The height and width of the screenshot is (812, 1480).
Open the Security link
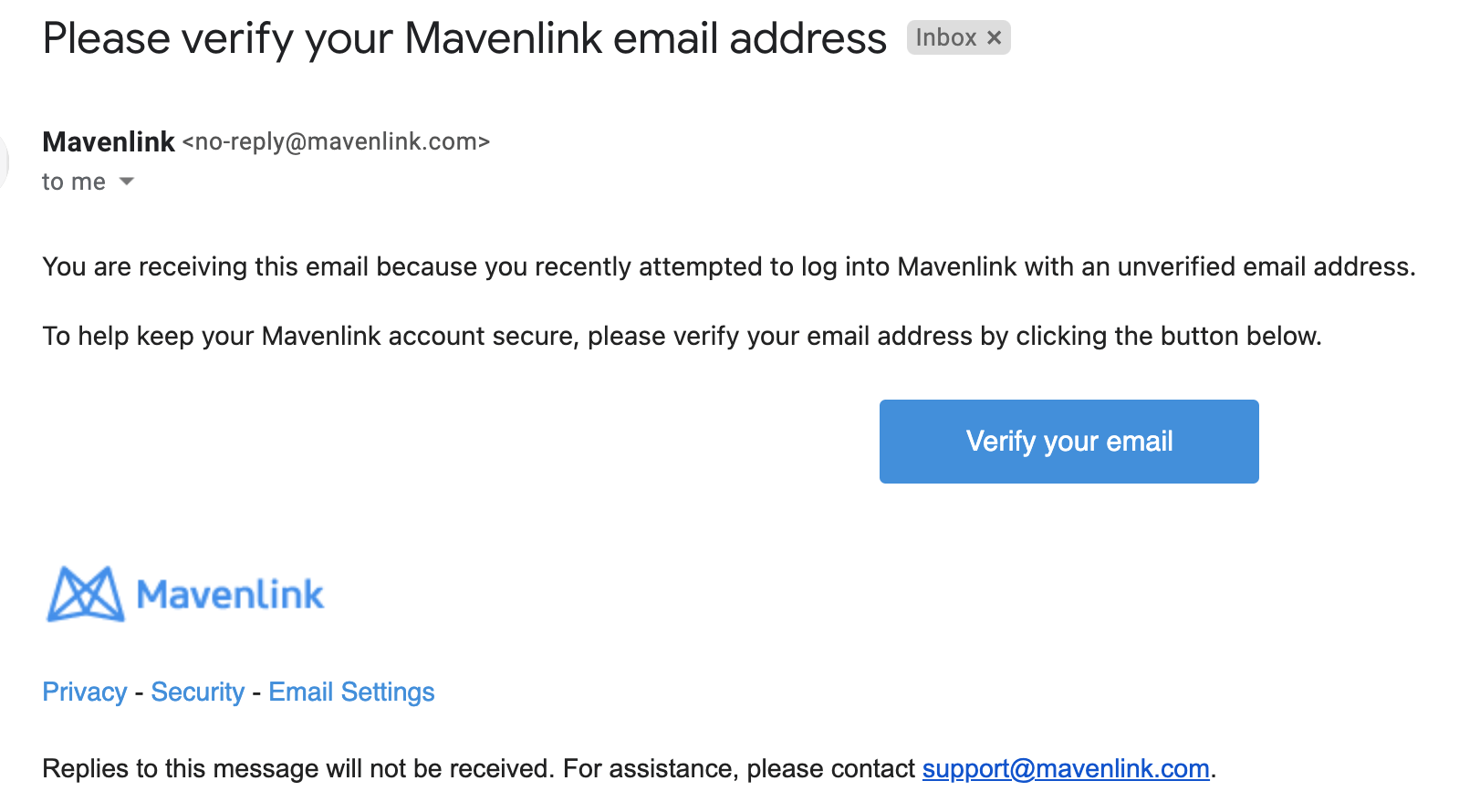click(x=198, y=692)
